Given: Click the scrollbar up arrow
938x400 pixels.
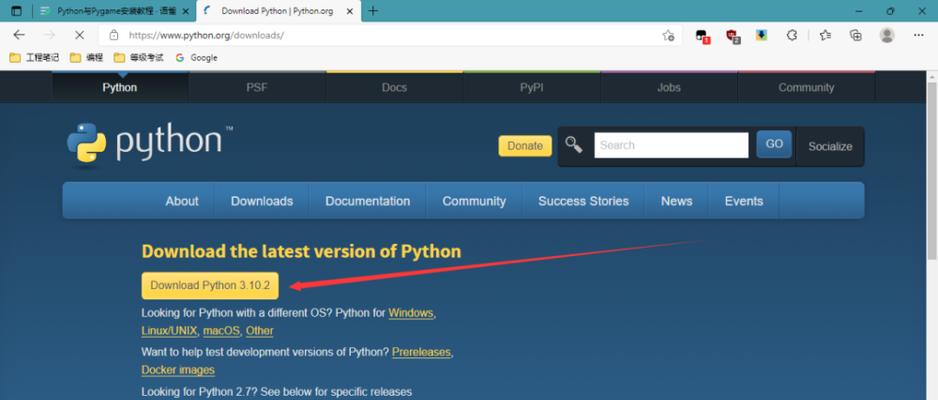Looking at the screenshot, I should coord(931,76).
